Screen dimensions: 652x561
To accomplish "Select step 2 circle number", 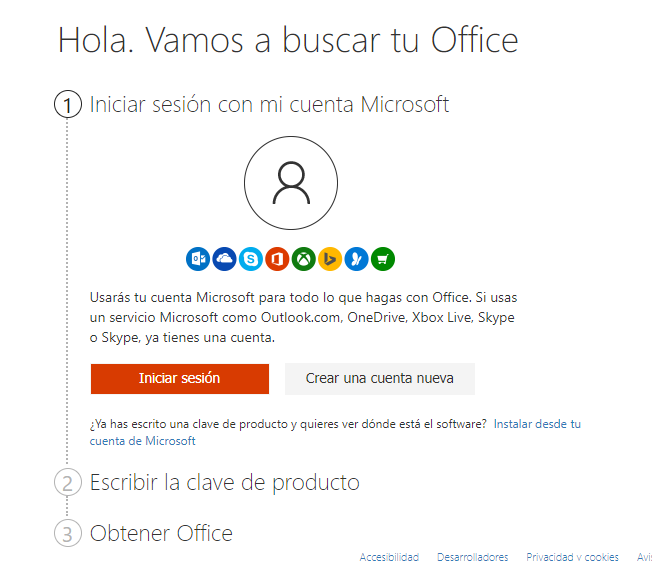I will point(67,482).
